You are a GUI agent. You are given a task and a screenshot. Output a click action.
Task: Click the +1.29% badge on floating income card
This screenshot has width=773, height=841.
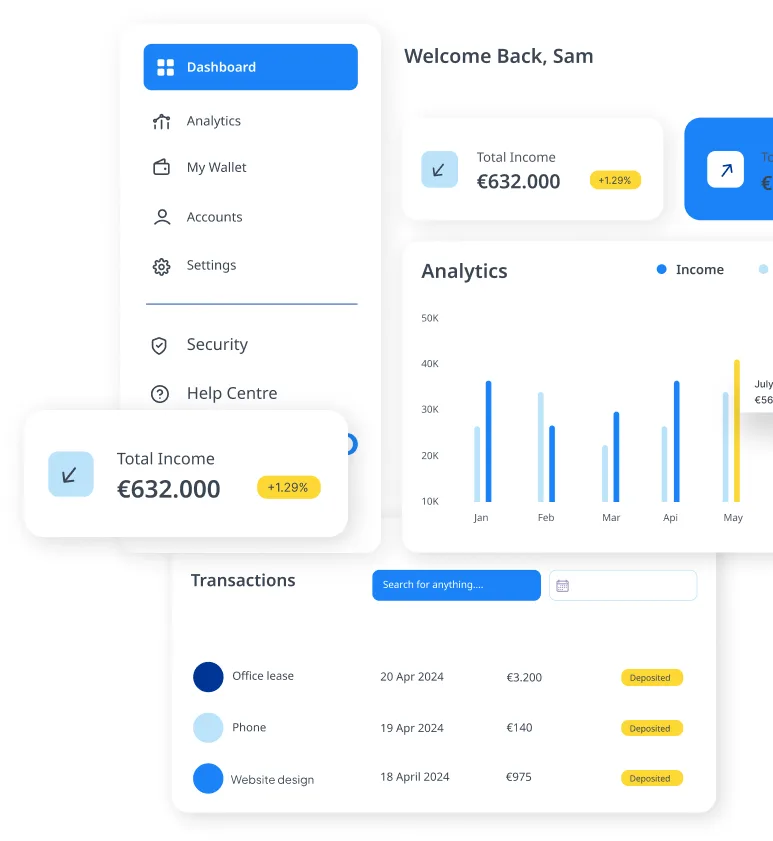(289, 488)
